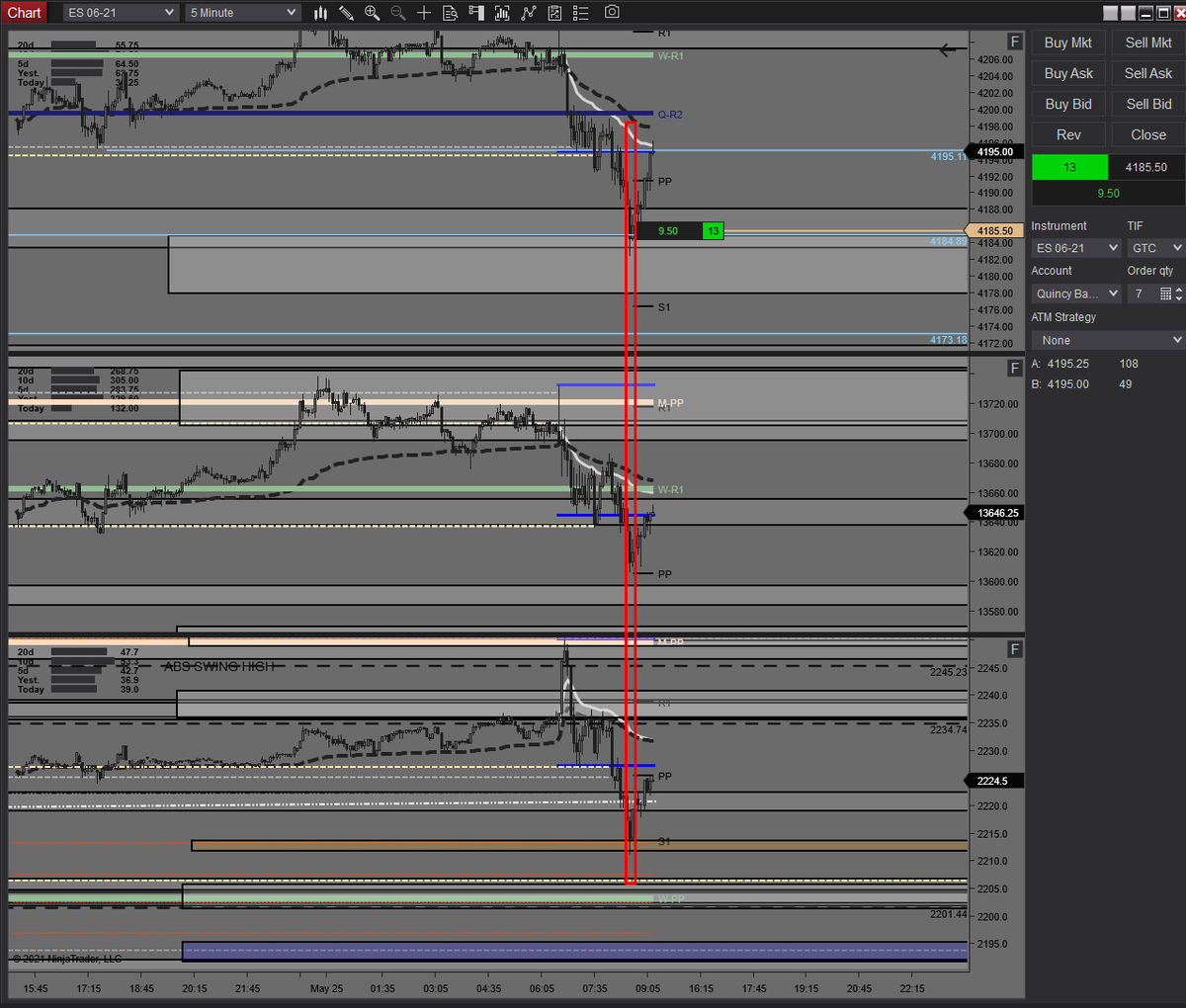Increase order quantity with up arrow
Viewport: 1186px width, 1008px height.
(1179, 290)
